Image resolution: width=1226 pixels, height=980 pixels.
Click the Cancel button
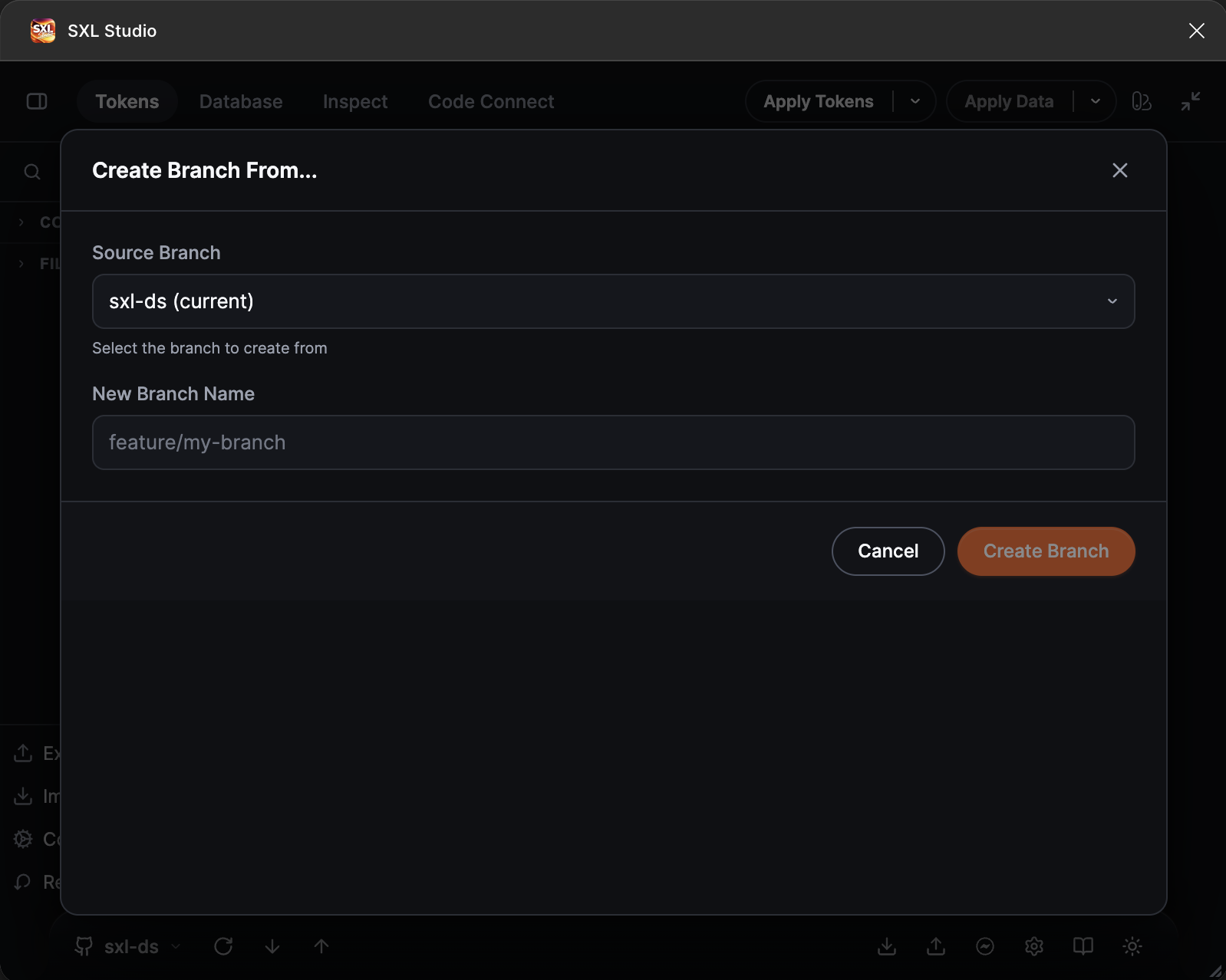tap(888, 551)
